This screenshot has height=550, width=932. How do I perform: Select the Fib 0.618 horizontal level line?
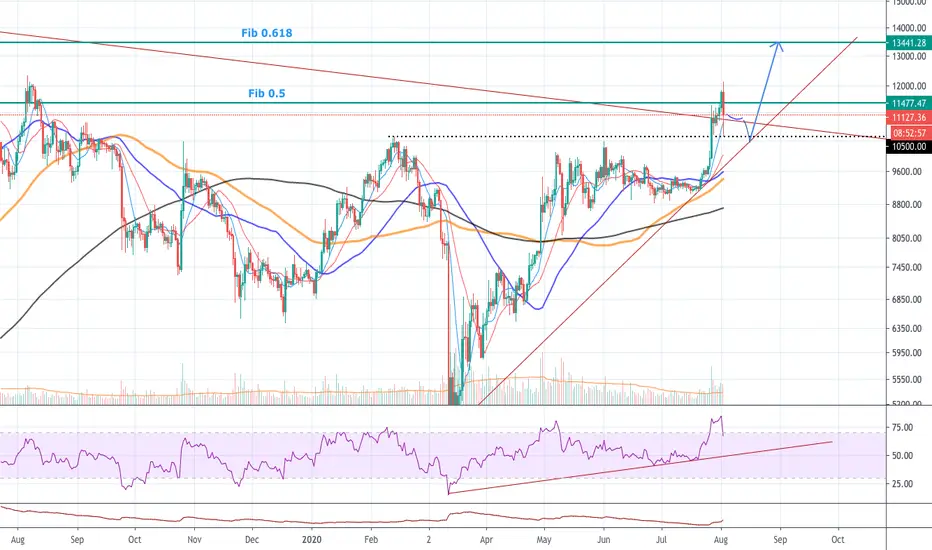443,43
